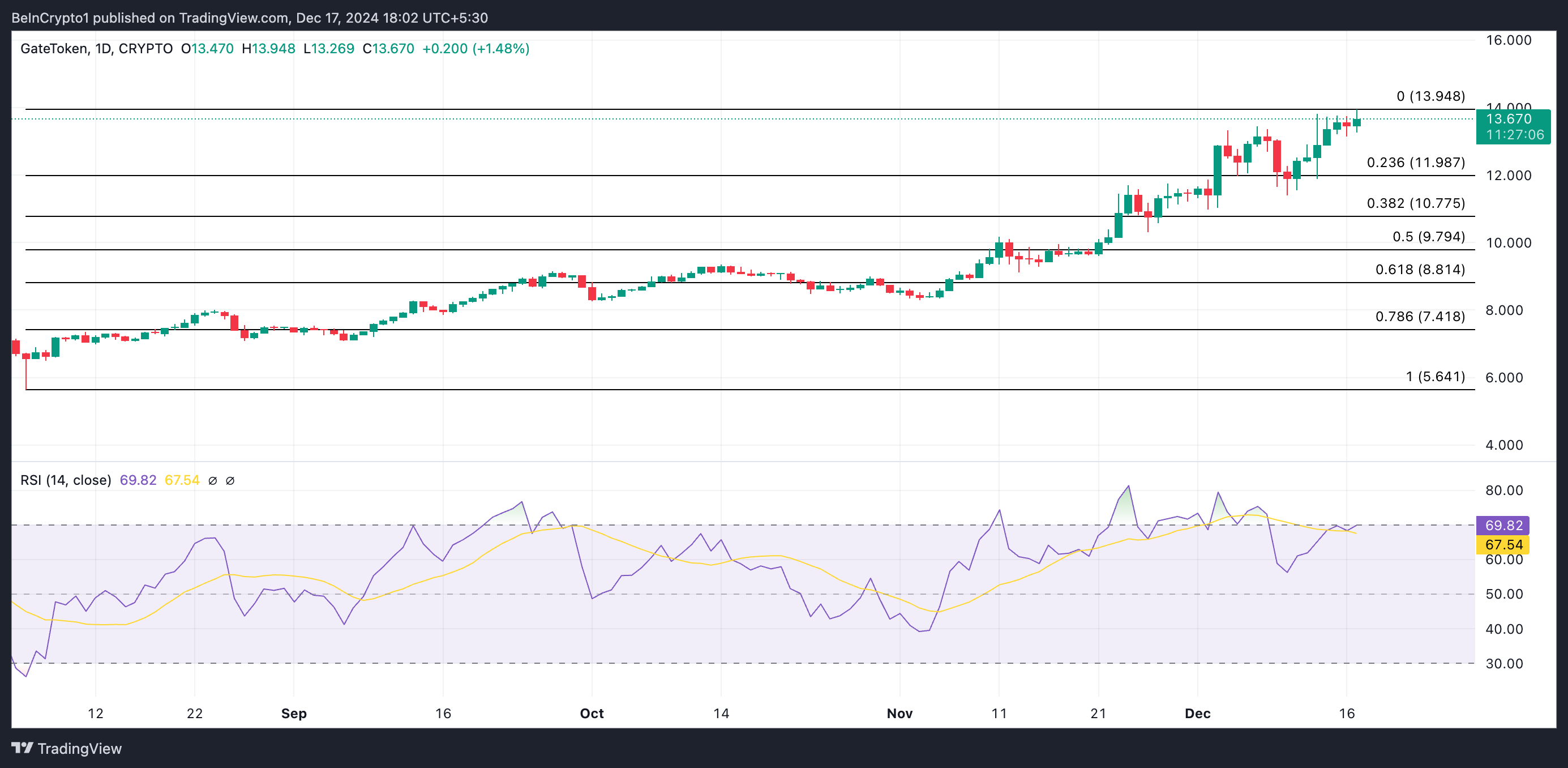The width and height of the screenshot is (1568, 768).
Task: Select the 0.786 (7.418) Fibonacci label
Action: click(1420, 316)
